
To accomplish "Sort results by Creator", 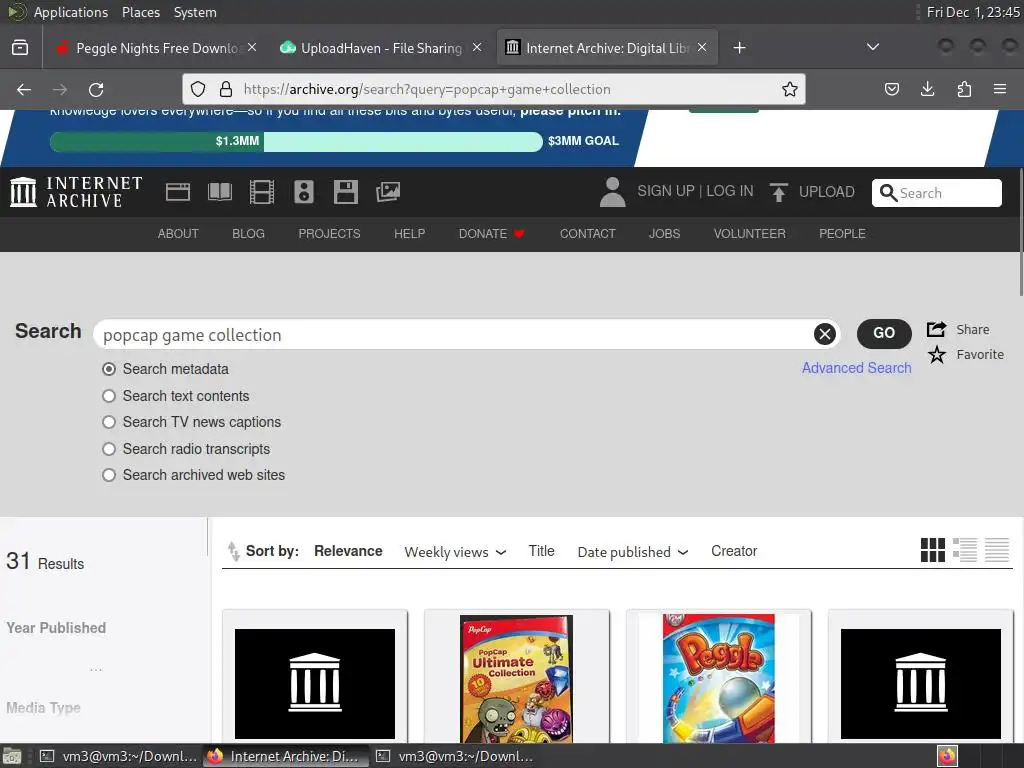I will [734, 551].
